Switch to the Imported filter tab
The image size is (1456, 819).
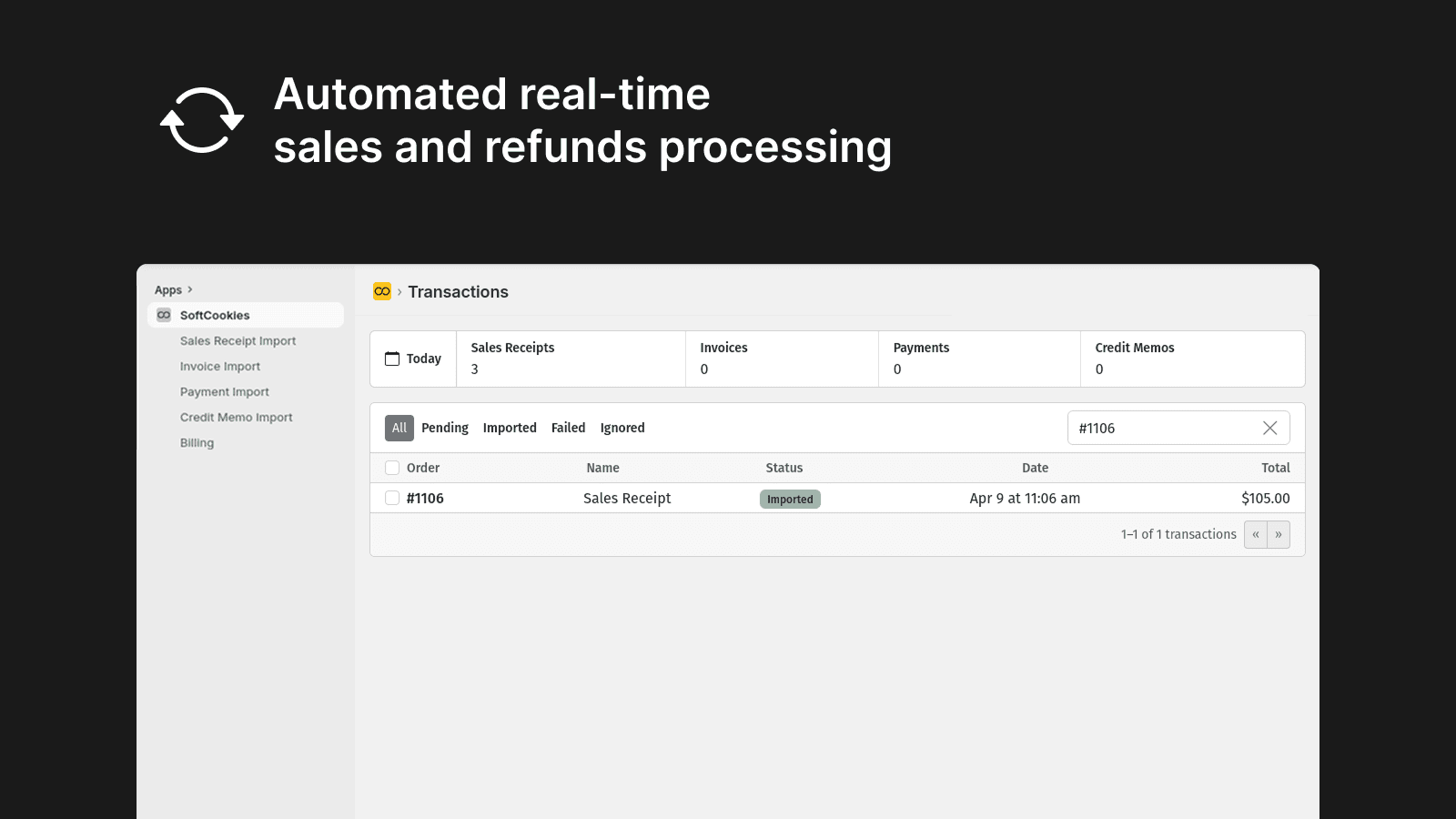[x=510, y=428]
